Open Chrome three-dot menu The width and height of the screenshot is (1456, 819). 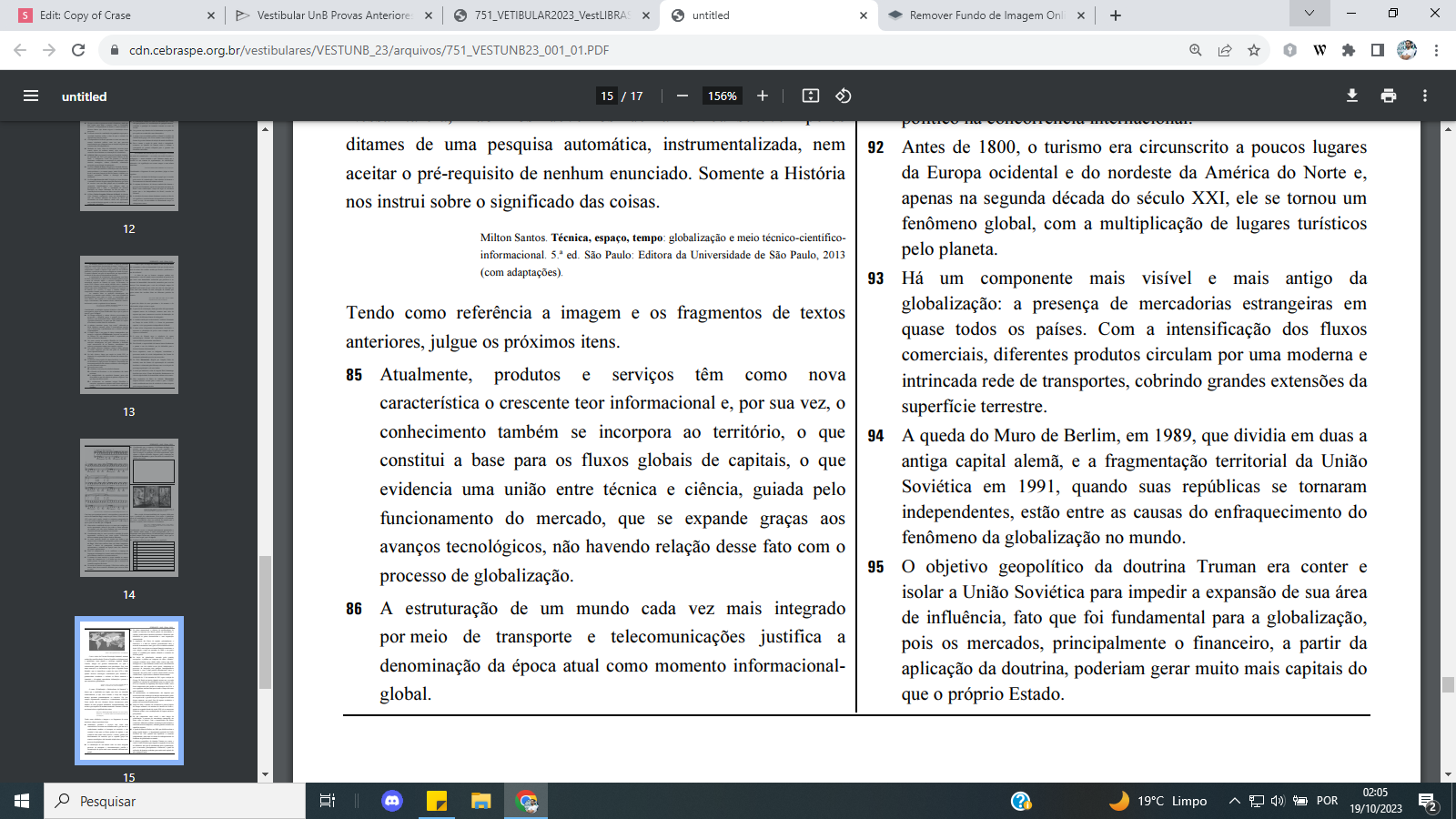[x=1436, y=50]
